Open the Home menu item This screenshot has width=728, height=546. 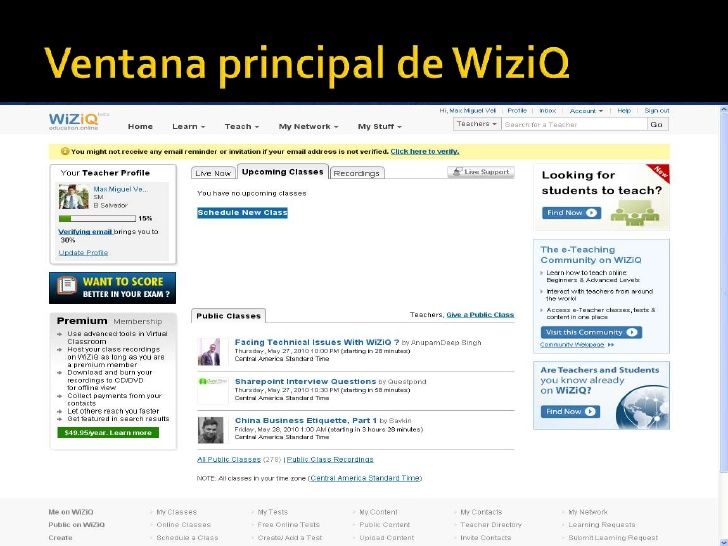pos(140,126)
